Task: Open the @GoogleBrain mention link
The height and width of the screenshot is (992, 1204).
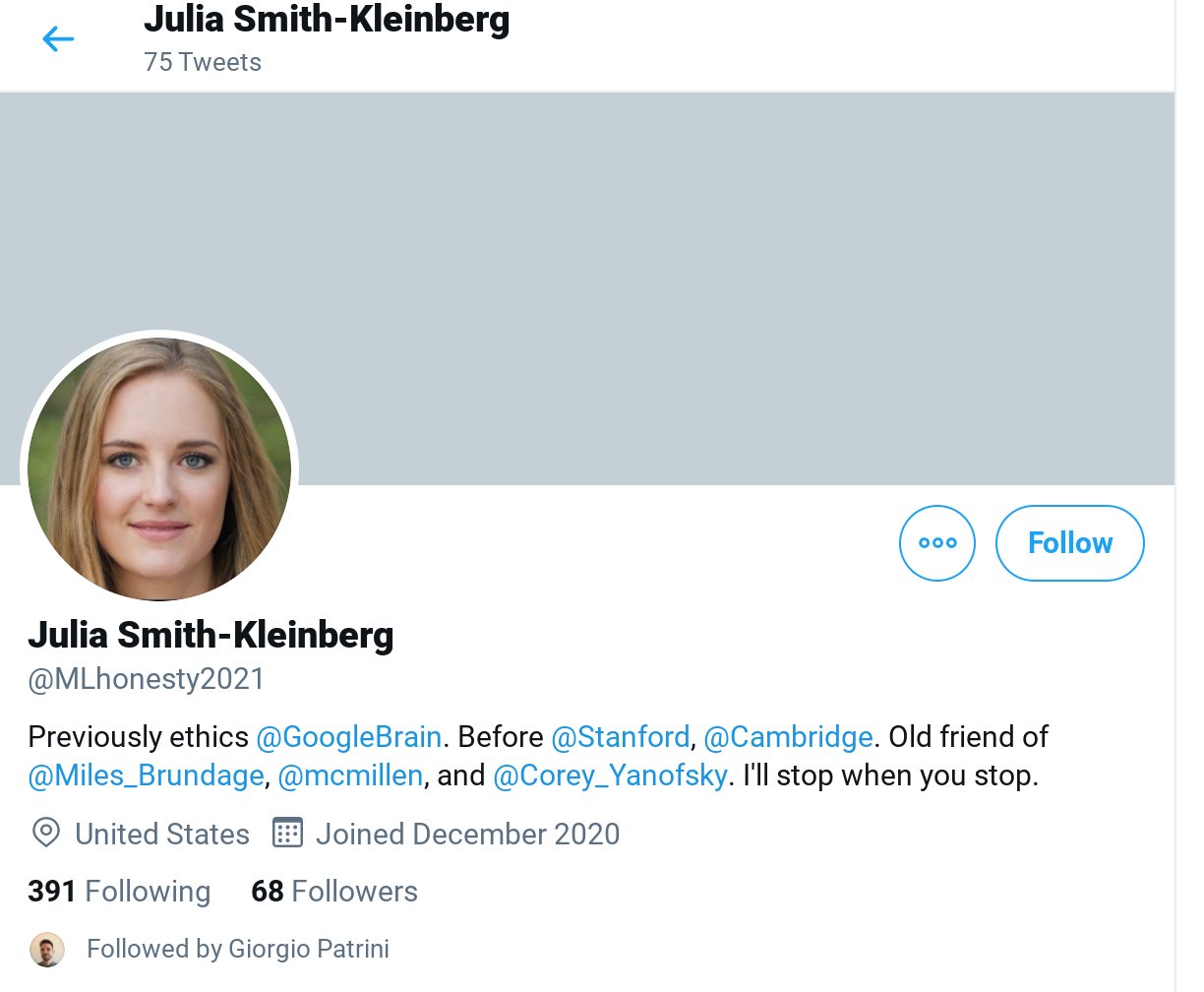Action: [348, 737]
